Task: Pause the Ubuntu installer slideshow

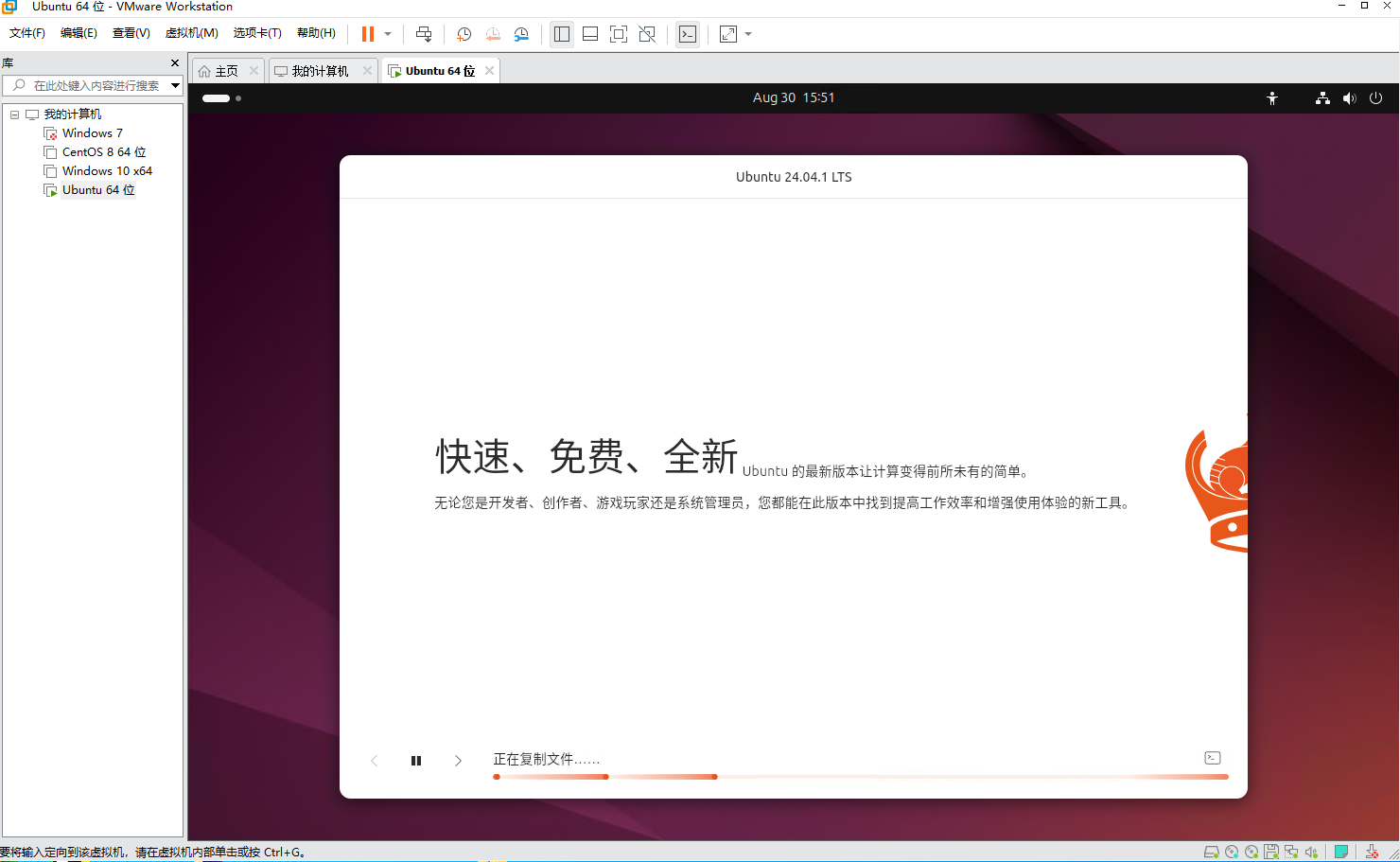Action: click(x=416, y=761)
